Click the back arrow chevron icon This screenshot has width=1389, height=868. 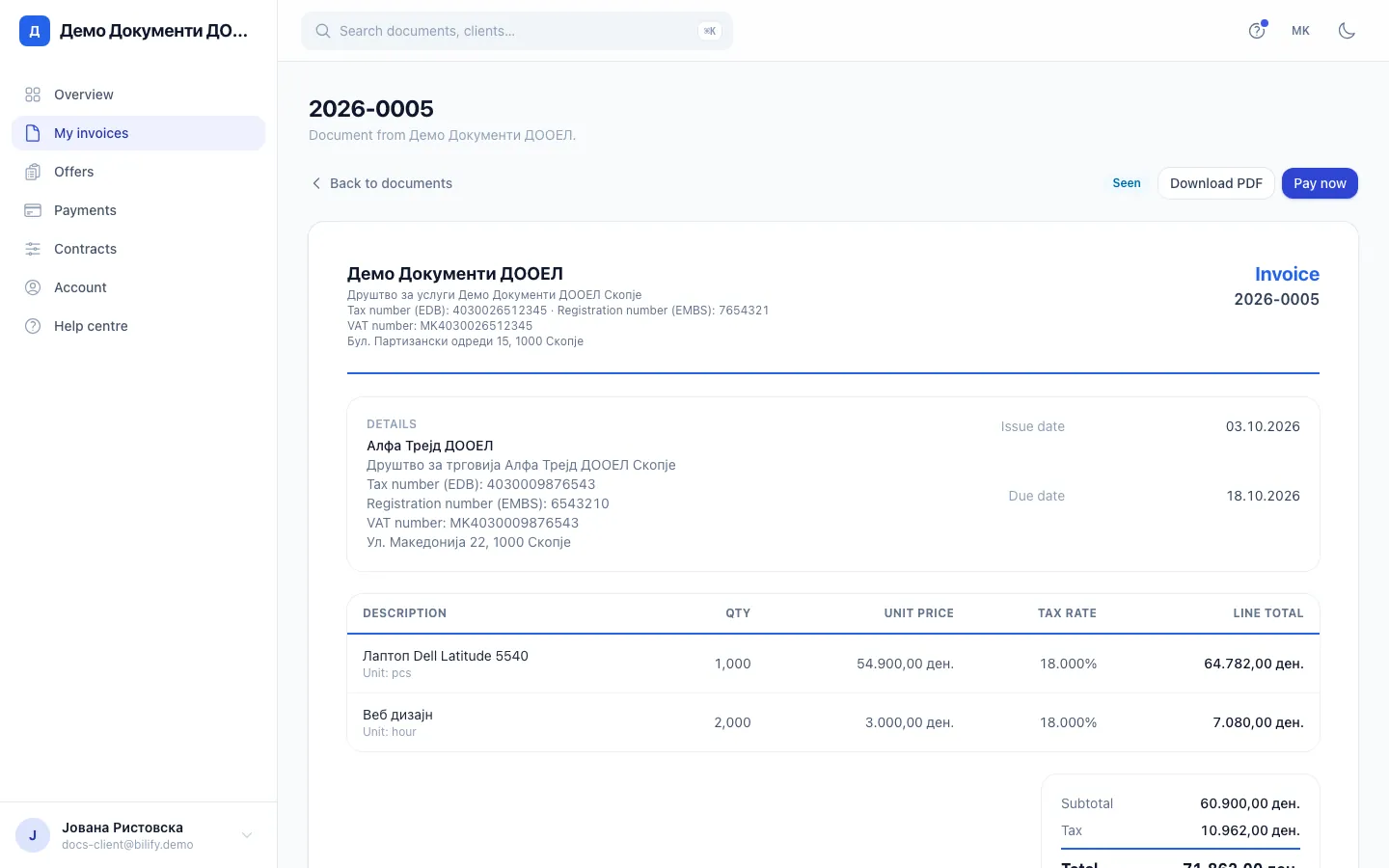(315, 183)
